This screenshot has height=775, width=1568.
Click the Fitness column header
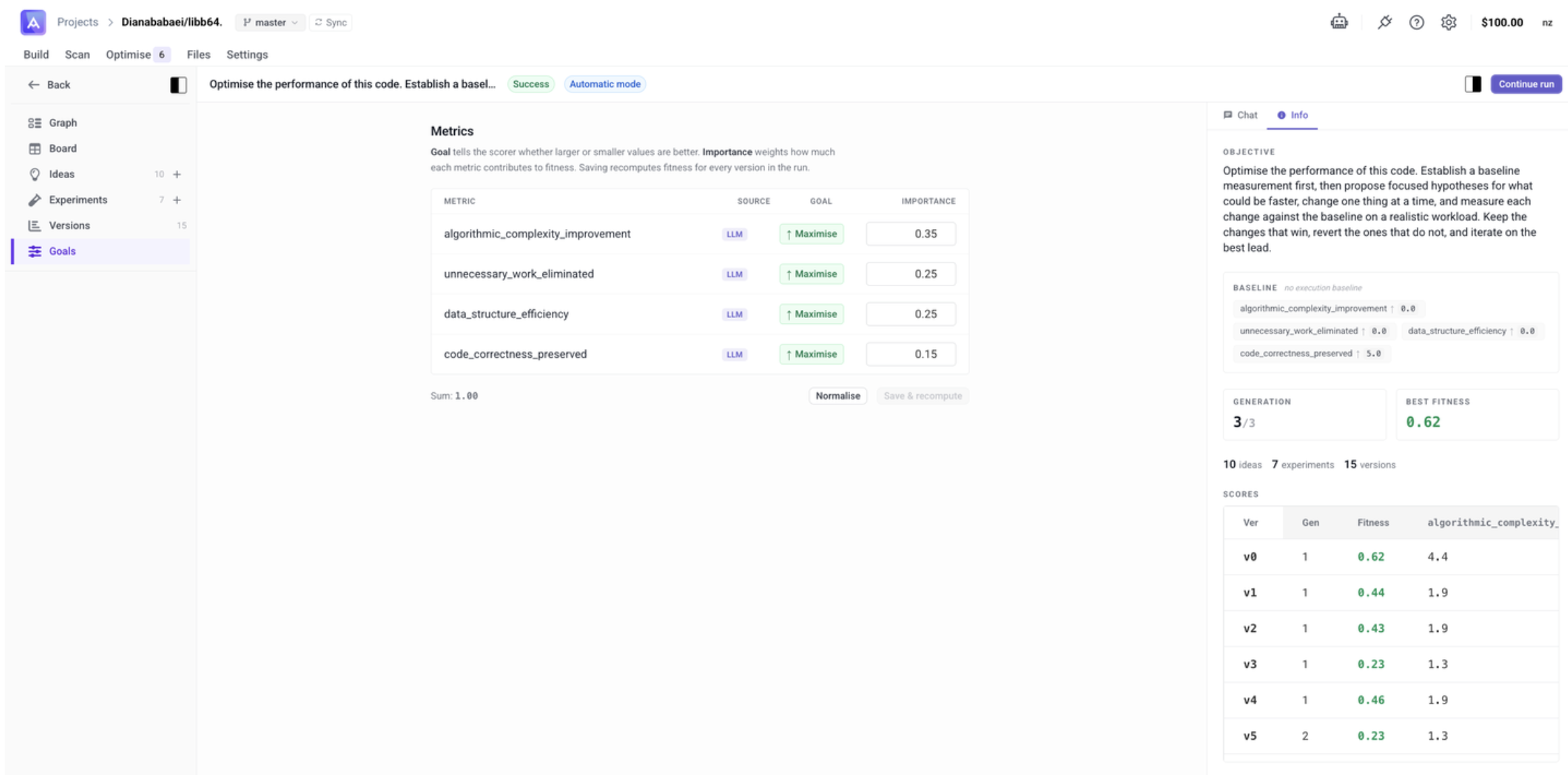tap(1373, 523)
